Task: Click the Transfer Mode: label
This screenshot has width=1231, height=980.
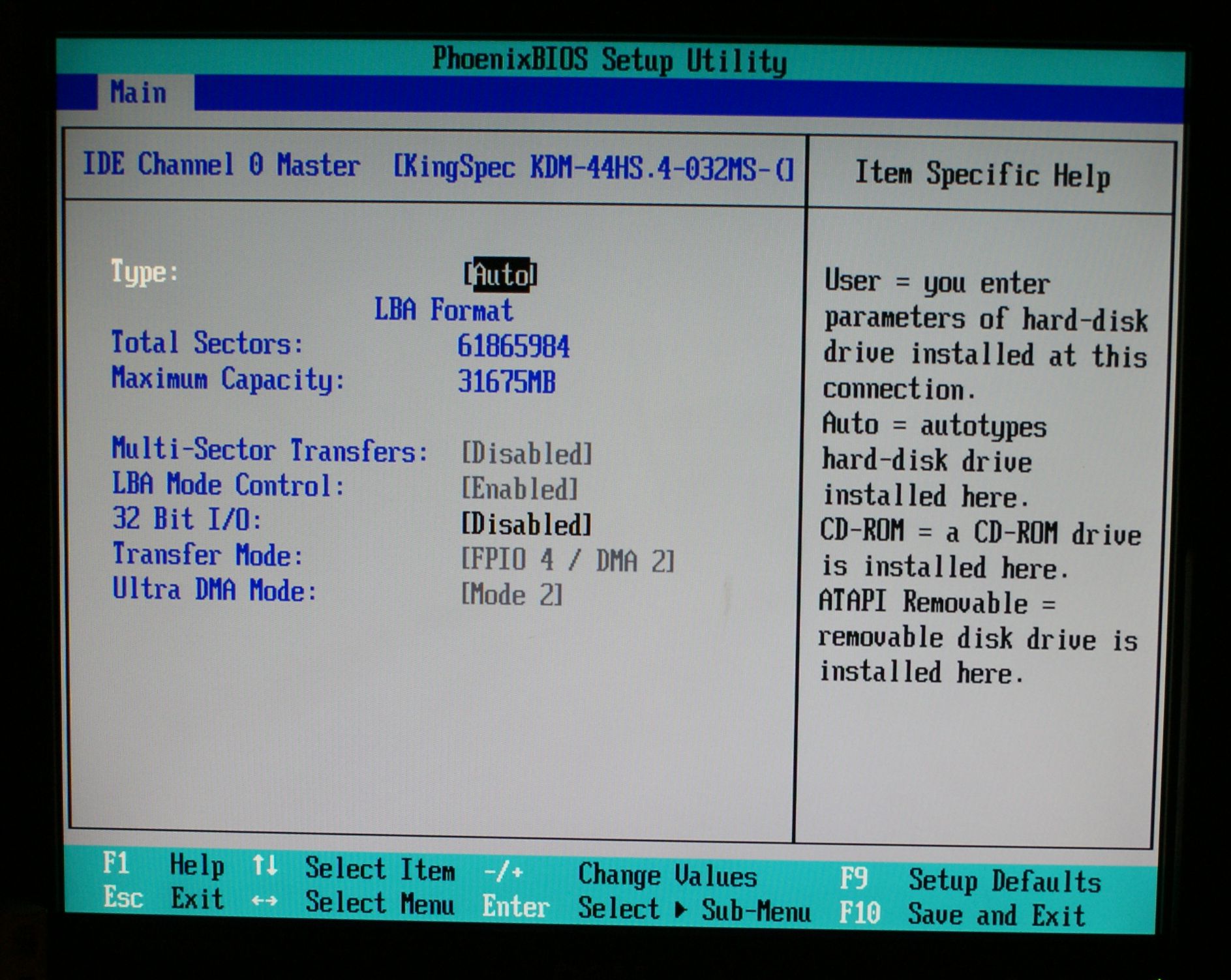Action: coord(208,555)
